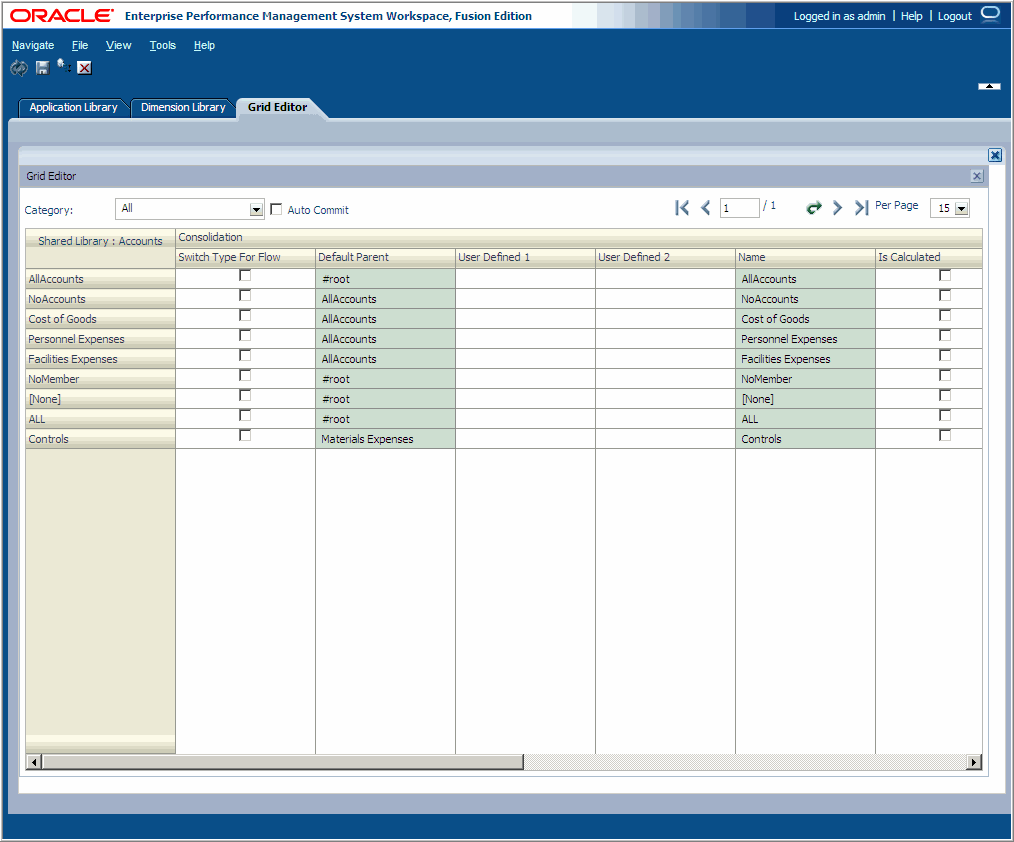
Task: Click the User Defined 2 header
Action: (665, 257)
